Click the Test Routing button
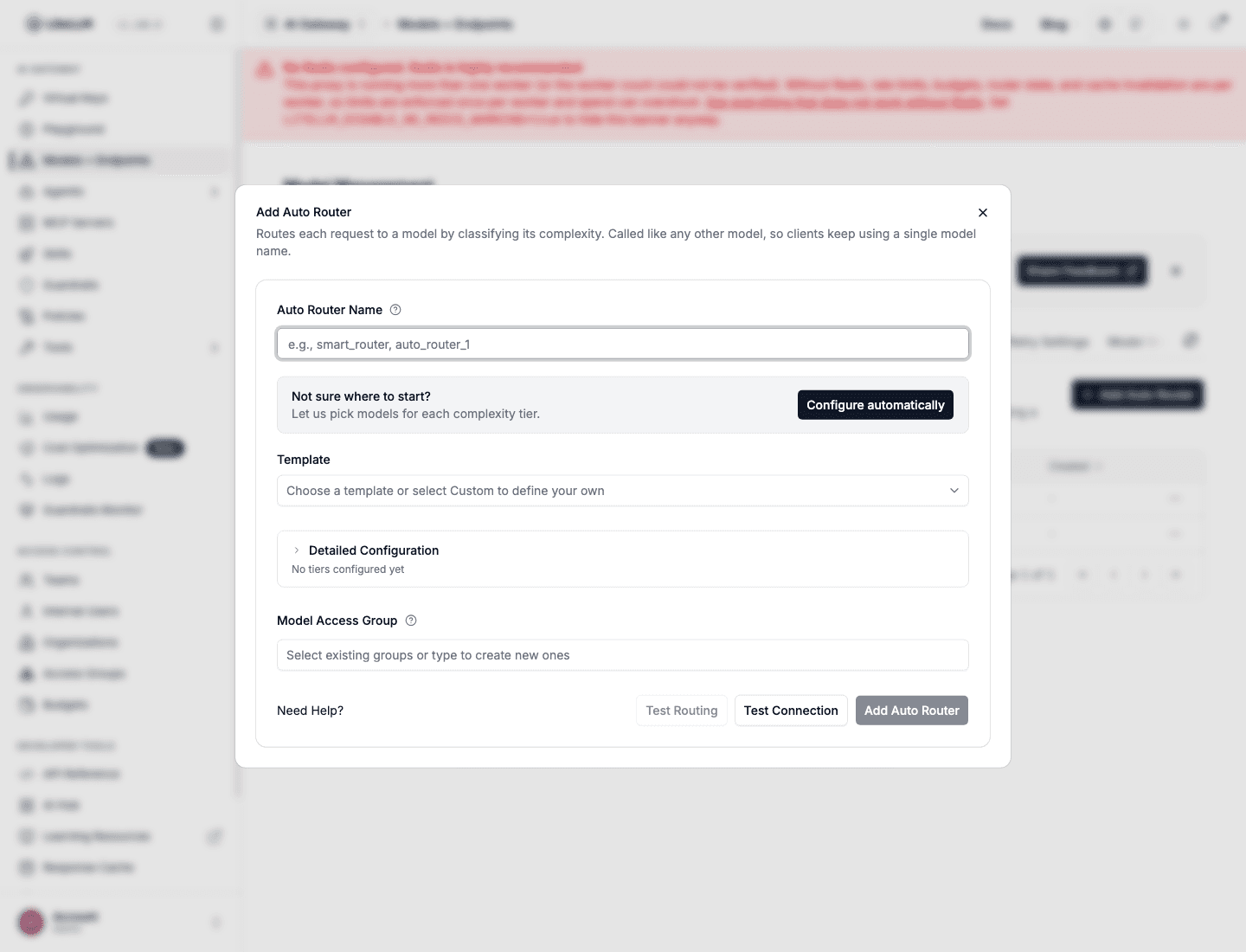 pyautogui.click(x=682, y=711)
